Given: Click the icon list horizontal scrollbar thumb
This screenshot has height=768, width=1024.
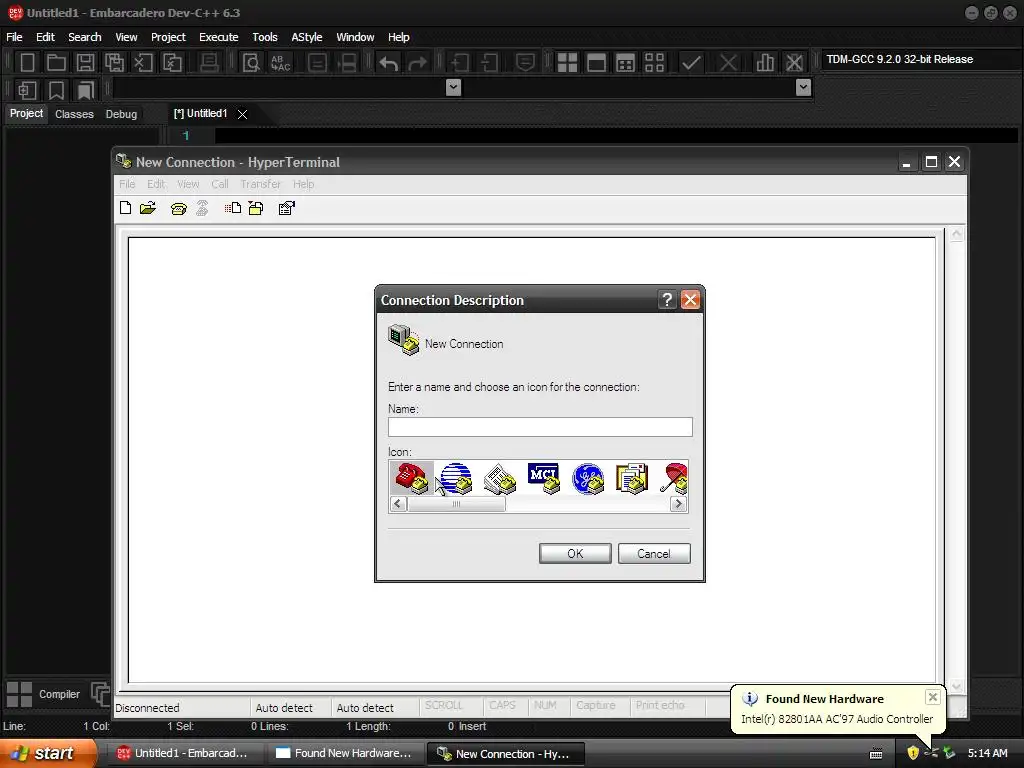Looking at the screenshot, I should coord(456,504).
